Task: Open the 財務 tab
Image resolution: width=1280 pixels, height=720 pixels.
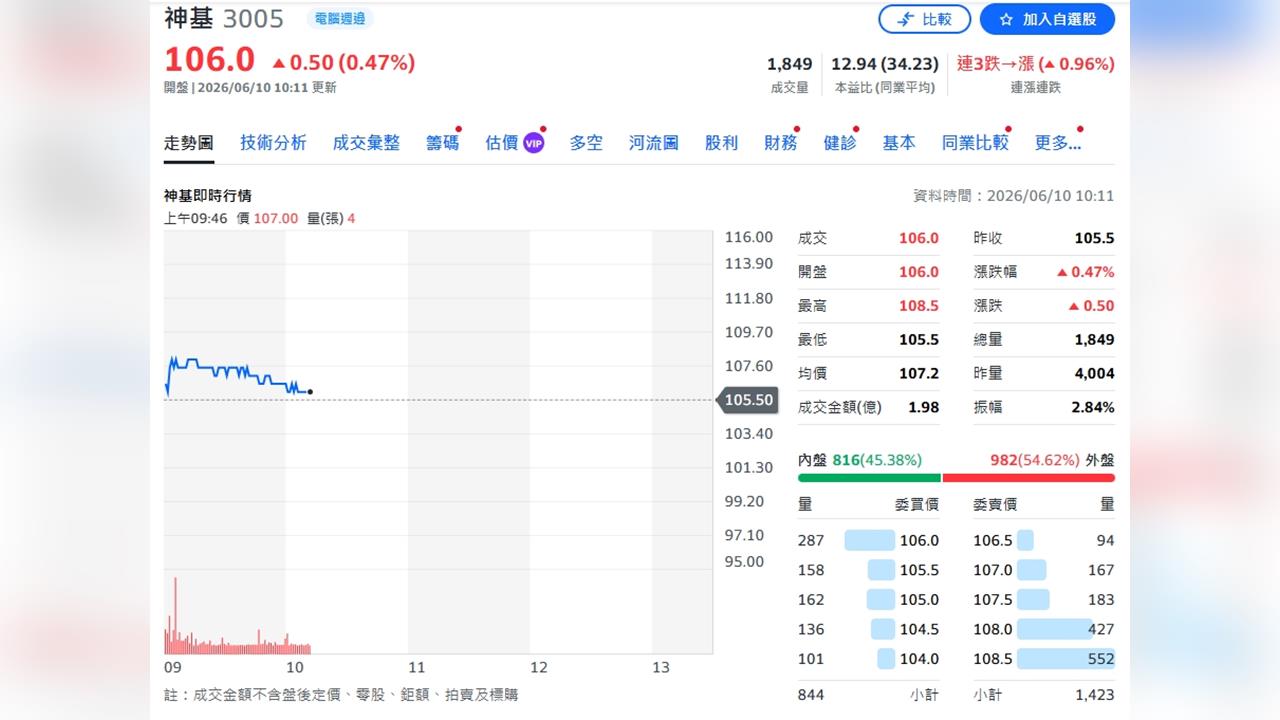Action: [x=781, y=143]
